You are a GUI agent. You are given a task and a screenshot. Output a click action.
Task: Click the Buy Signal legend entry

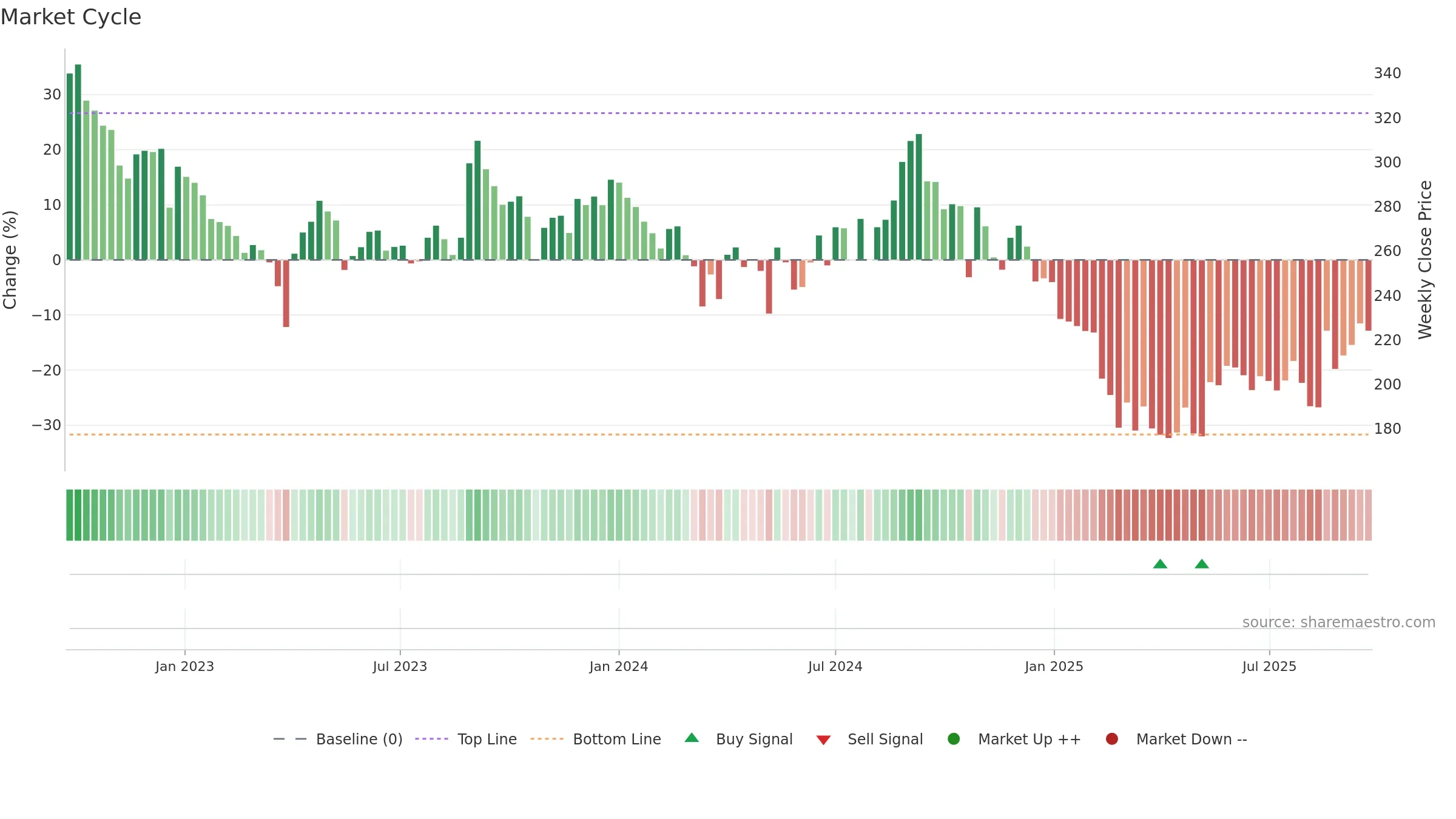[738, 739]
